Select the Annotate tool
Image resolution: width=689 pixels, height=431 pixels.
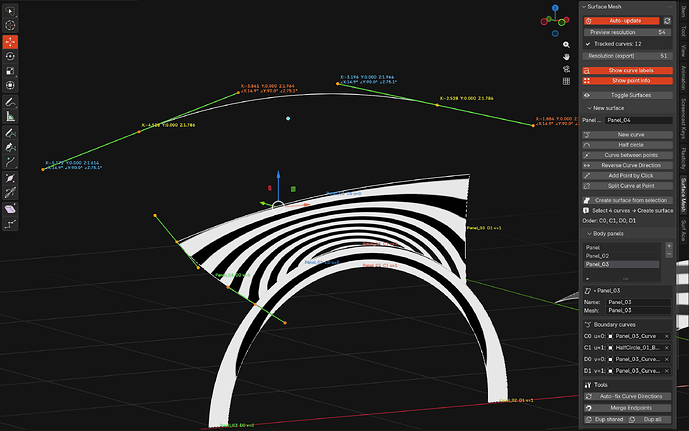click(x=10, y=102)
